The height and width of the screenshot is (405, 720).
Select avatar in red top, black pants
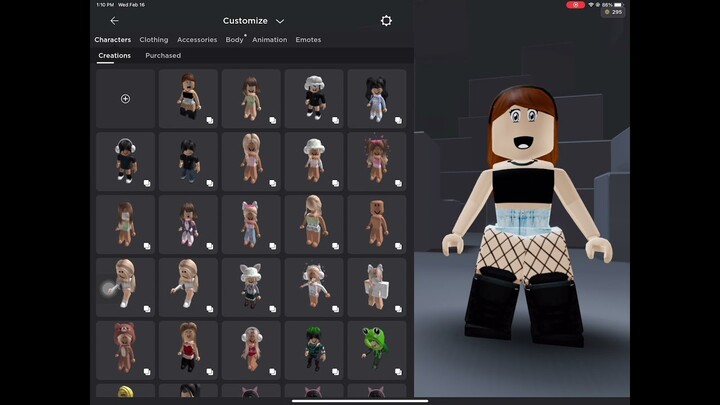coord(188,350)
